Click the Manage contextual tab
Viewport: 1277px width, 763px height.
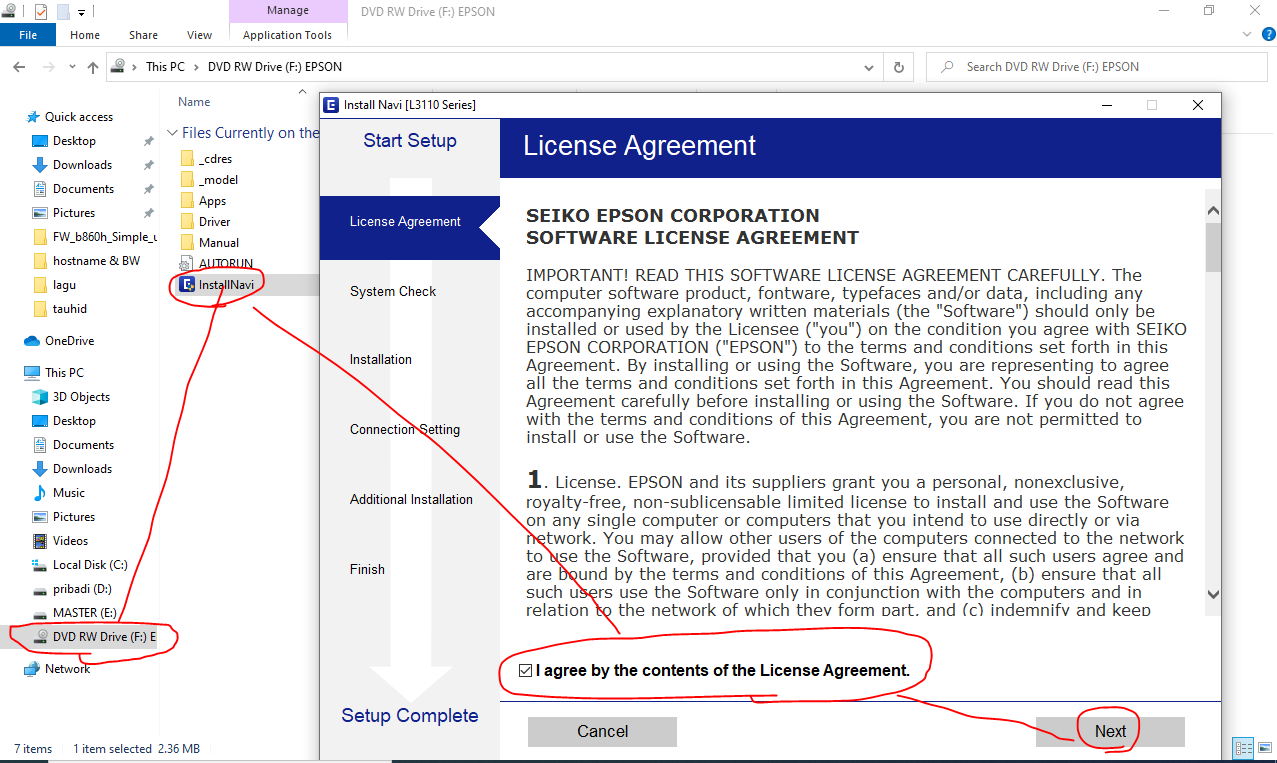click(287, 11)
